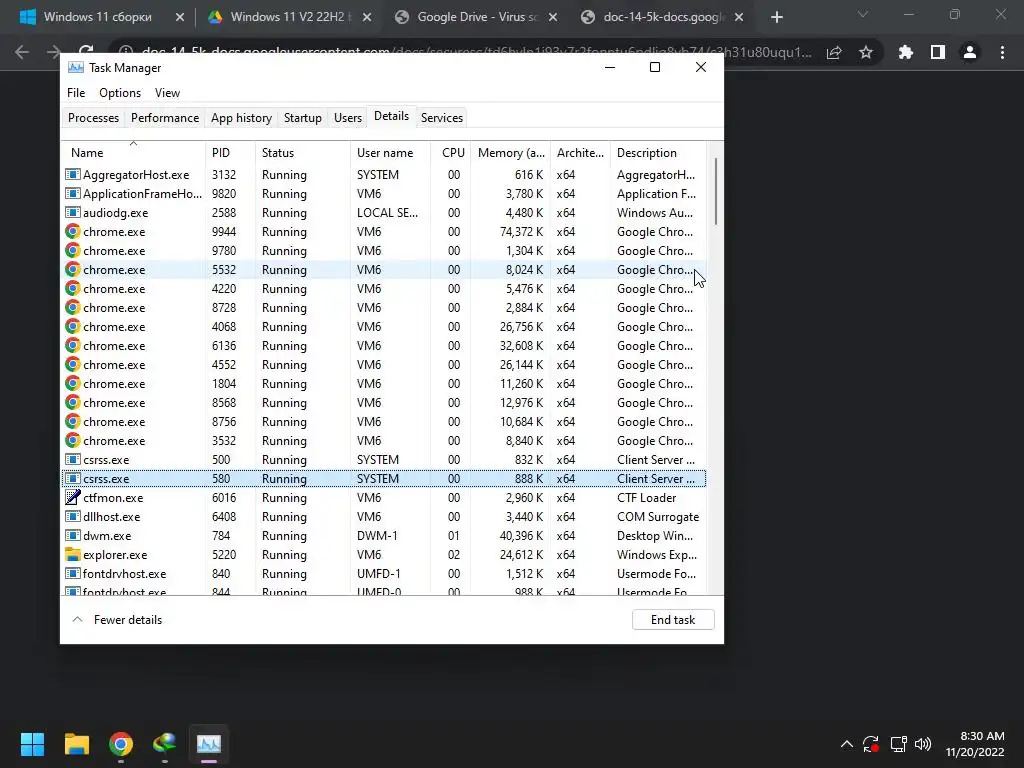Viewport: 1024px width, 768px height.
Task: Select the csrss.exe row with PID 580
Action: tap(384, 479)
